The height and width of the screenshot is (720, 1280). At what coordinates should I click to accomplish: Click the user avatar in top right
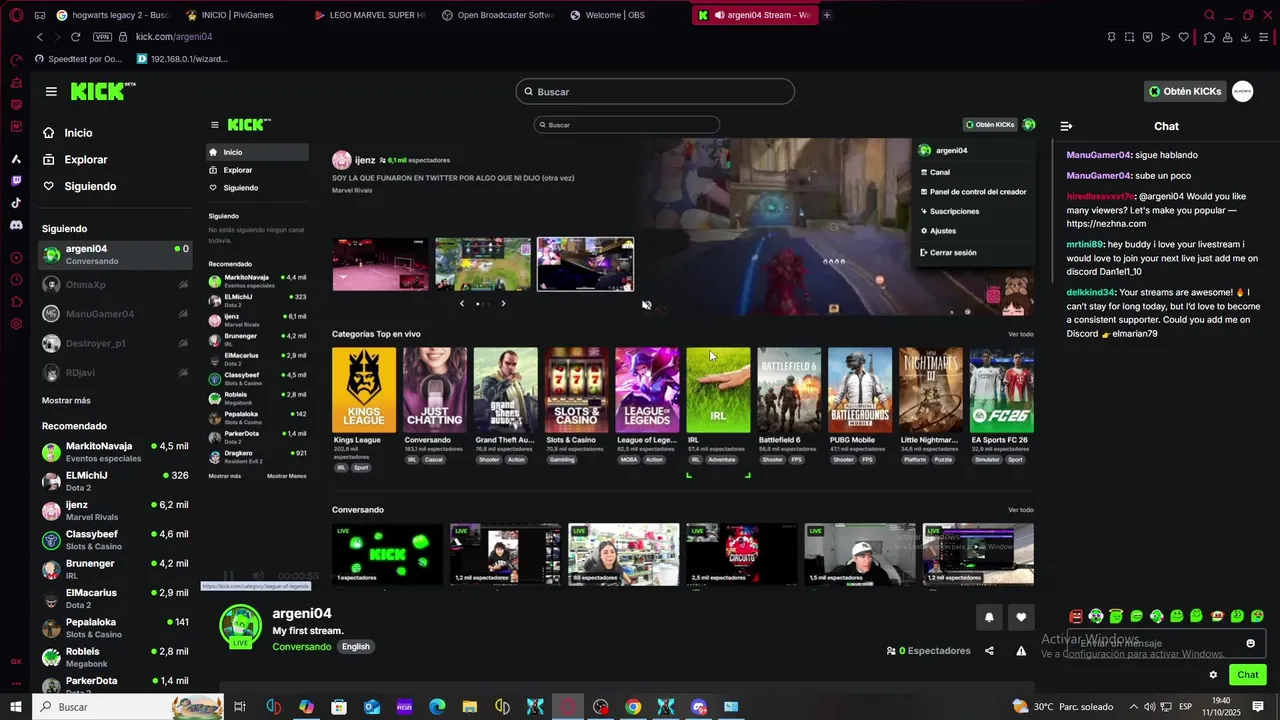pyautogui.click(x=1242, y=91)
